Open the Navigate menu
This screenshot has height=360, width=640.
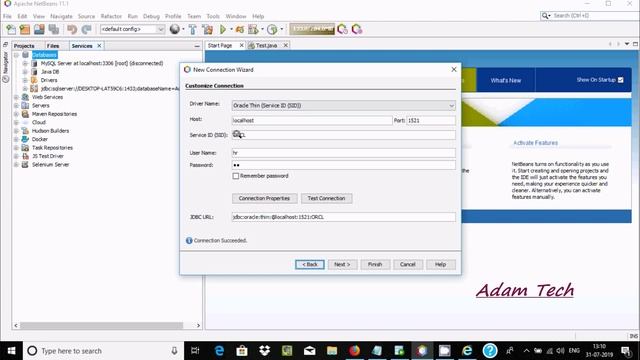click(x=61, y=16)
